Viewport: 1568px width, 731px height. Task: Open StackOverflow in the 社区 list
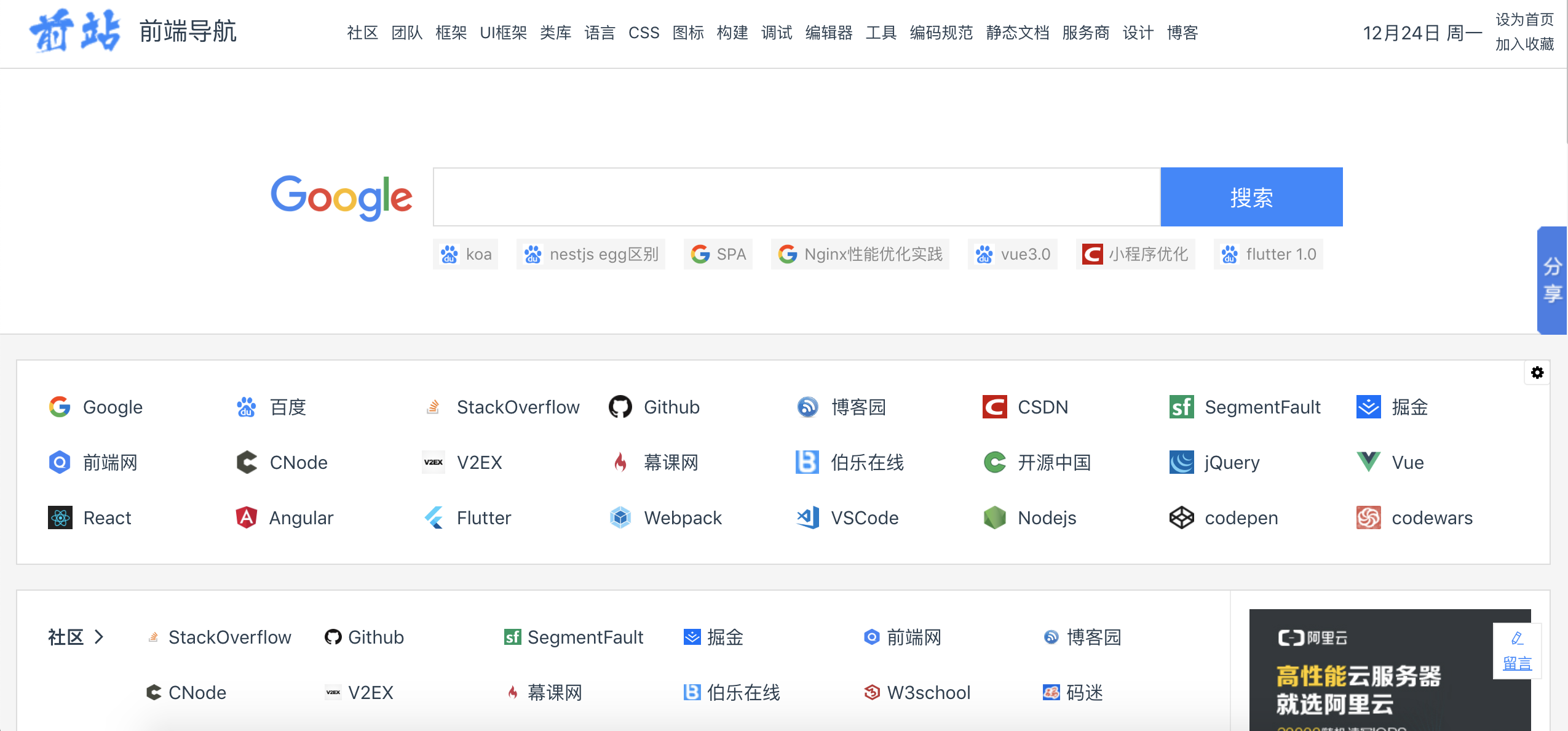220,637
